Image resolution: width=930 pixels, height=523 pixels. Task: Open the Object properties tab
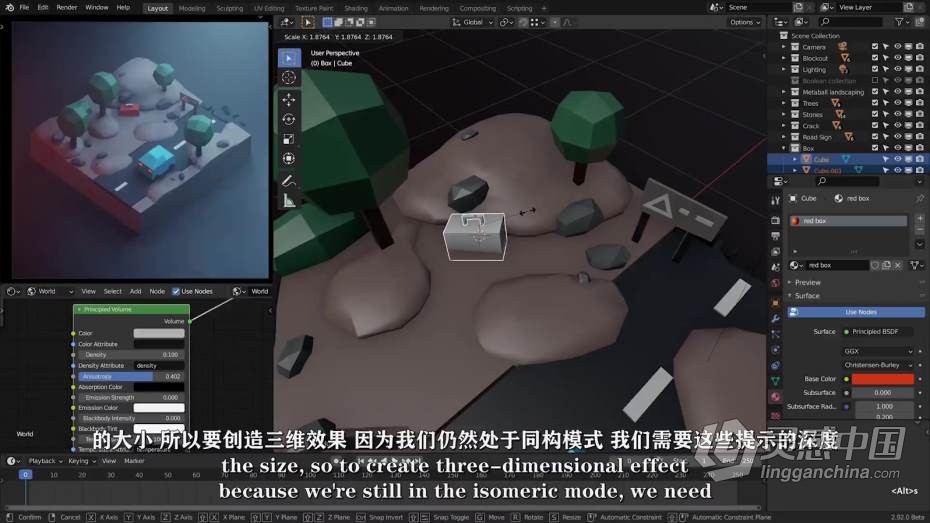pos(775,303)
